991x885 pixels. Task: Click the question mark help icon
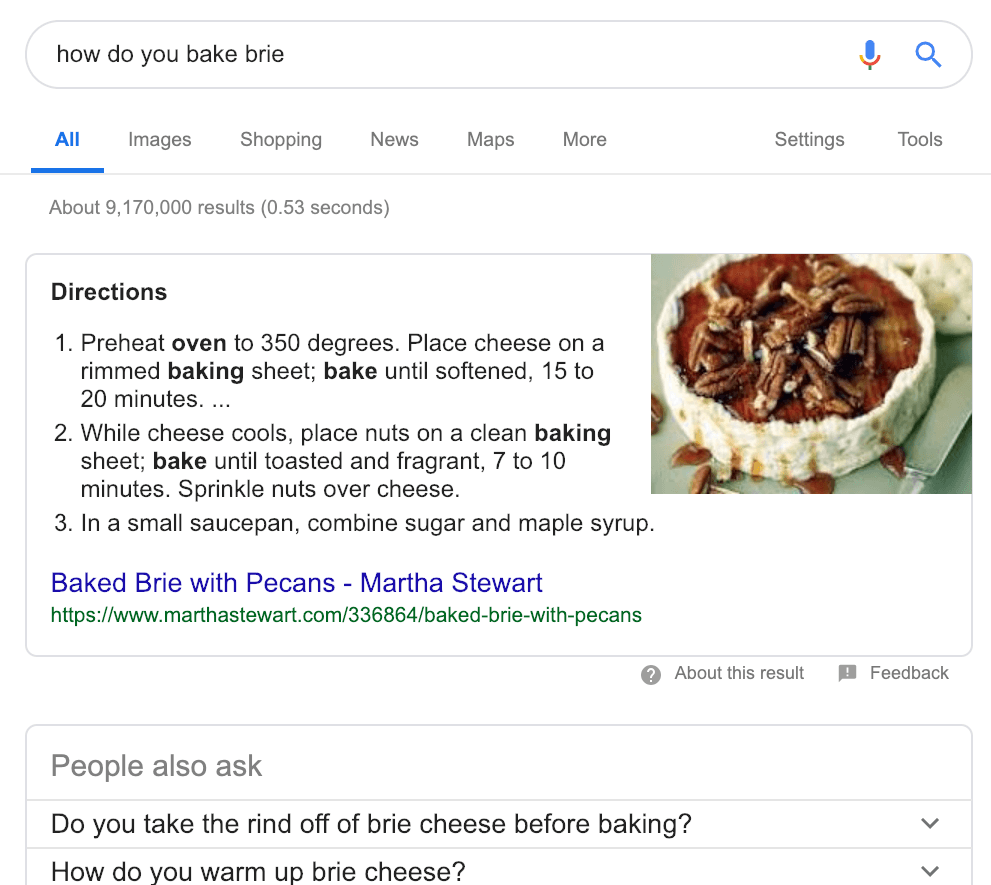pyautogui.click(x=651, y=674)
